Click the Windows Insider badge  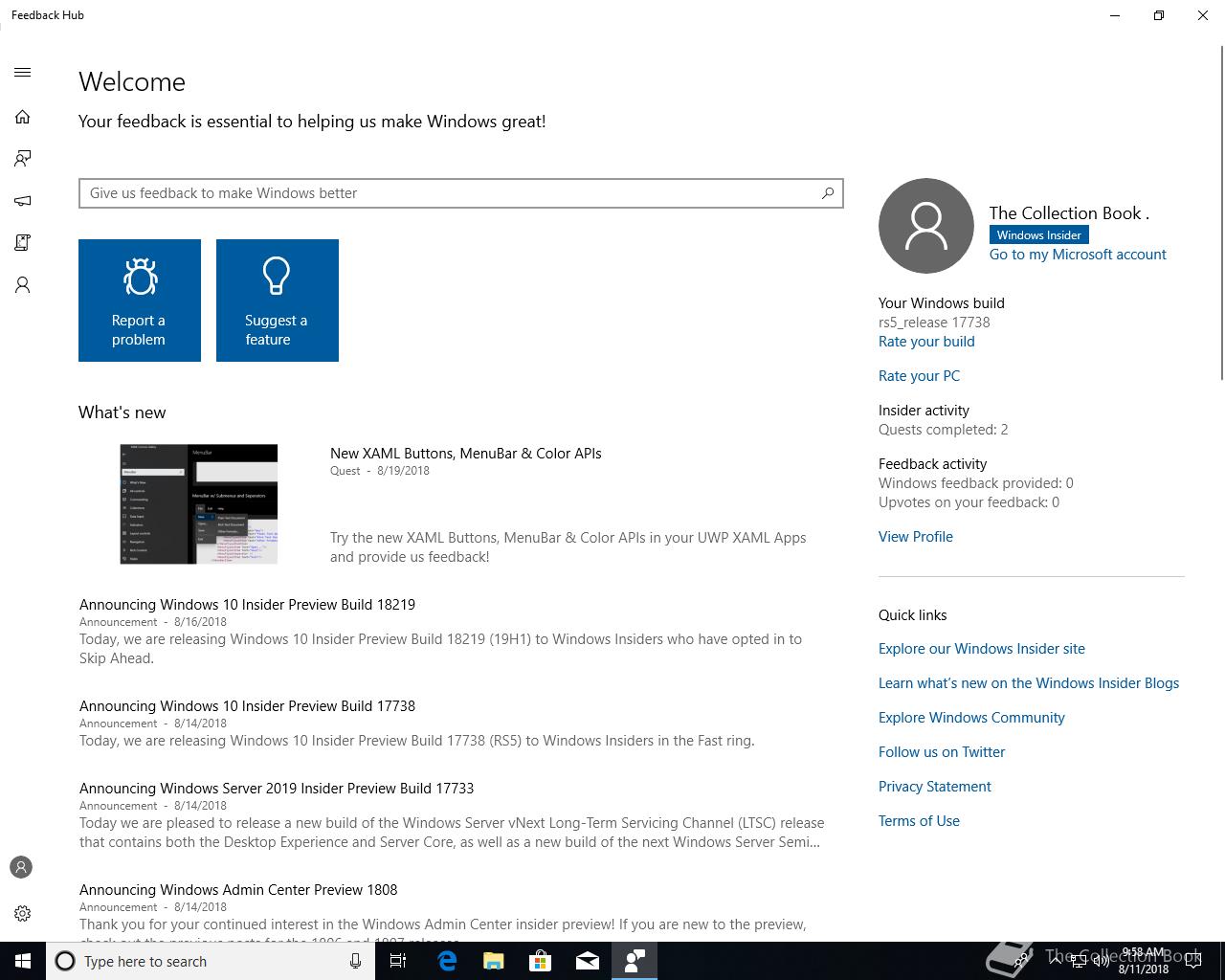[1038, 234]
